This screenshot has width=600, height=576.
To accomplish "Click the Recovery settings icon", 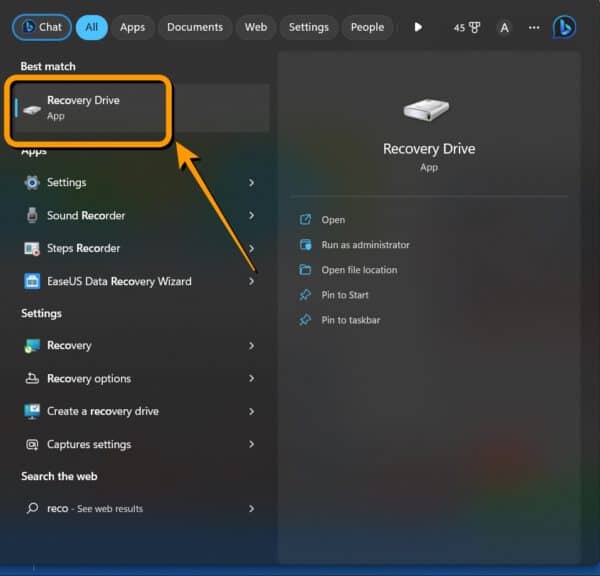I will click(32, 346).
